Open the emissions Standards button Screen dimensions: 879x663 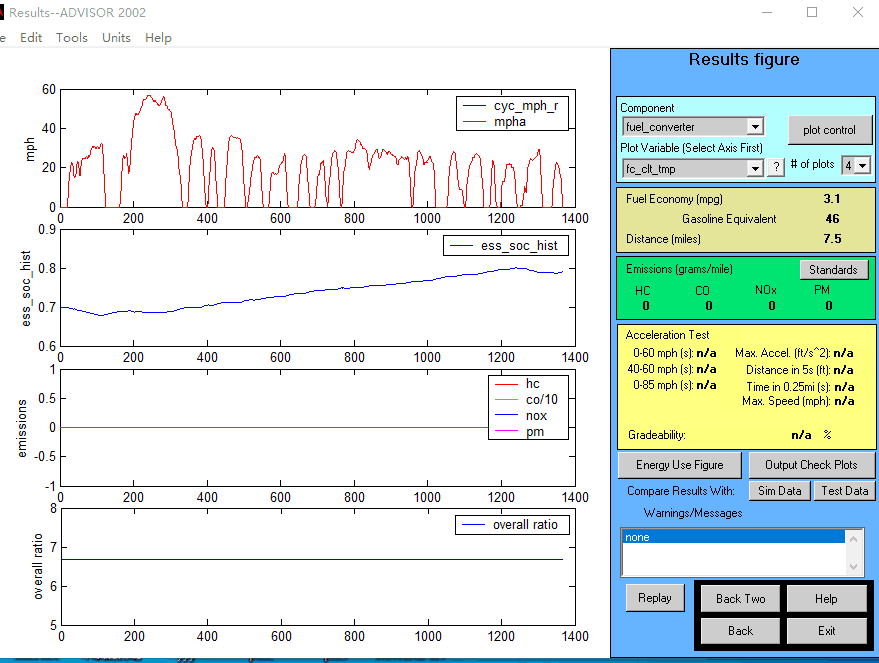(x=833, y=270)
